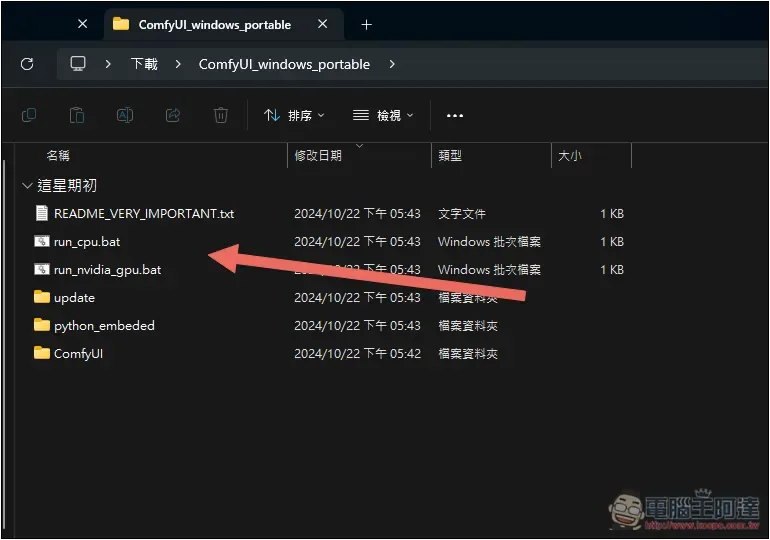
Task: Select the python_embeded folder icon
Action: point(42,324)
